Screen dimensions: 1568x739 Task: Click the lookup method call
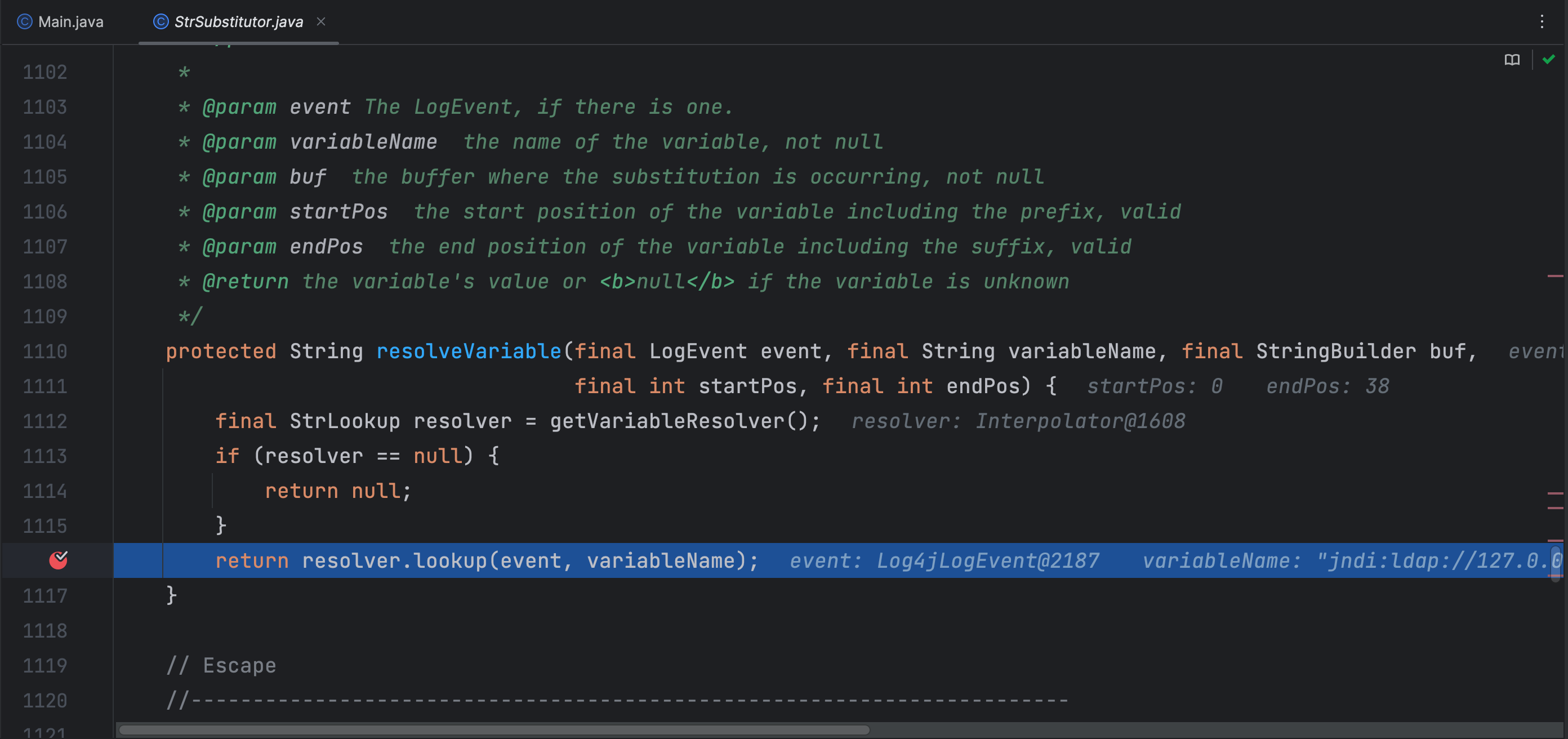pos(451,560)
